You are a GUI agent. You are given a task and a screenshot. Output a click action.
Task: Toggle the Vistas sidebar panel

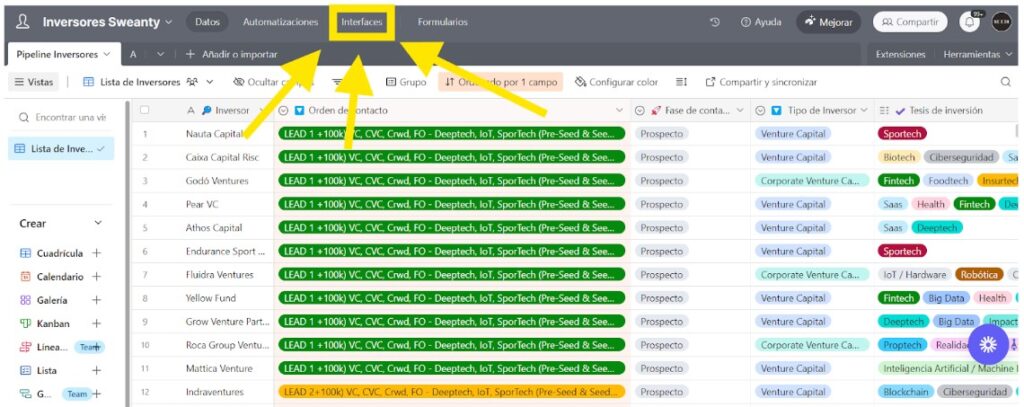click(x=33, y=82)
